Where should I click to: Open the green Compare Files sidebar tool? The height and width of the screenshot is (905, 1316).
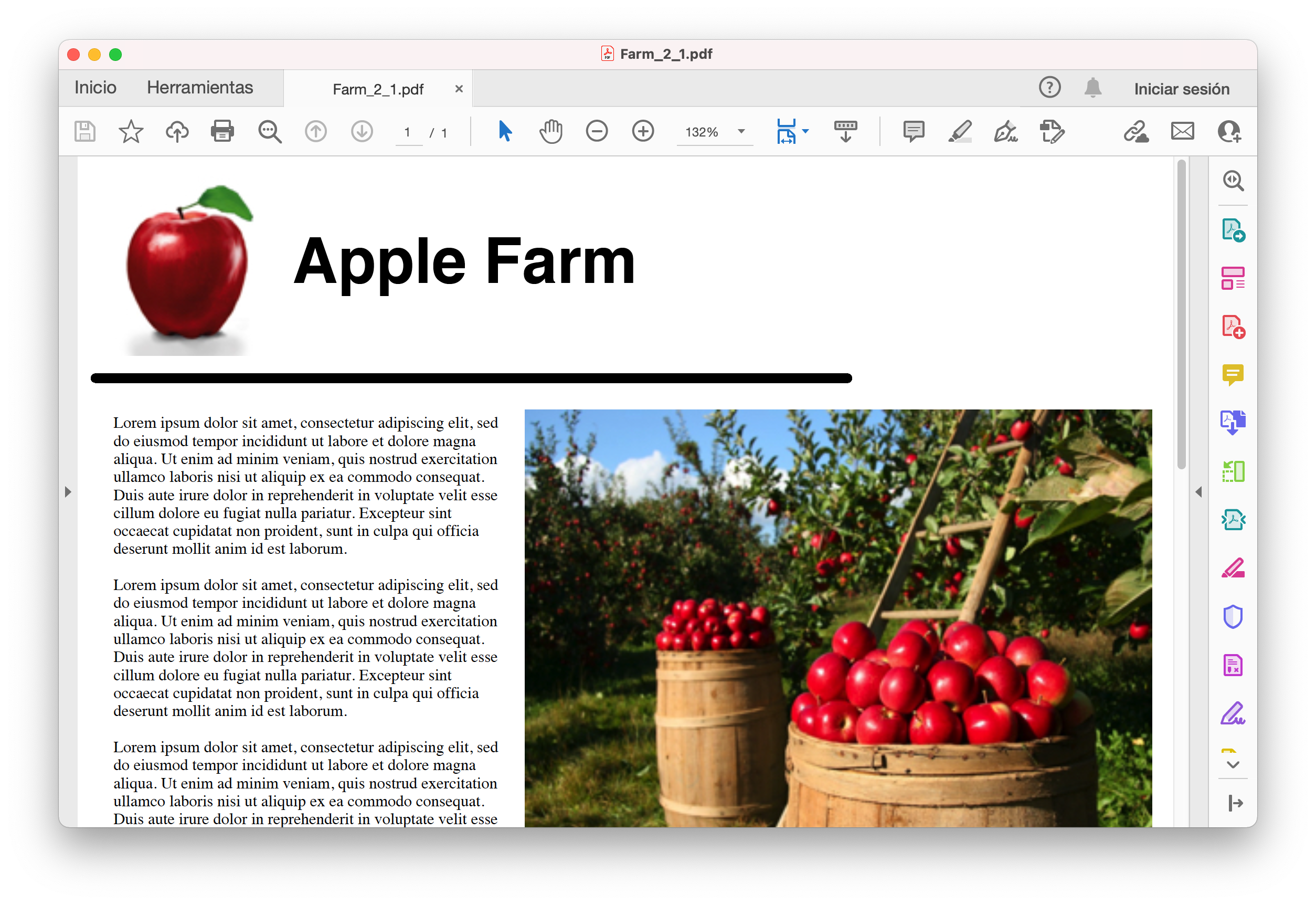click(x=1233, y=471)
